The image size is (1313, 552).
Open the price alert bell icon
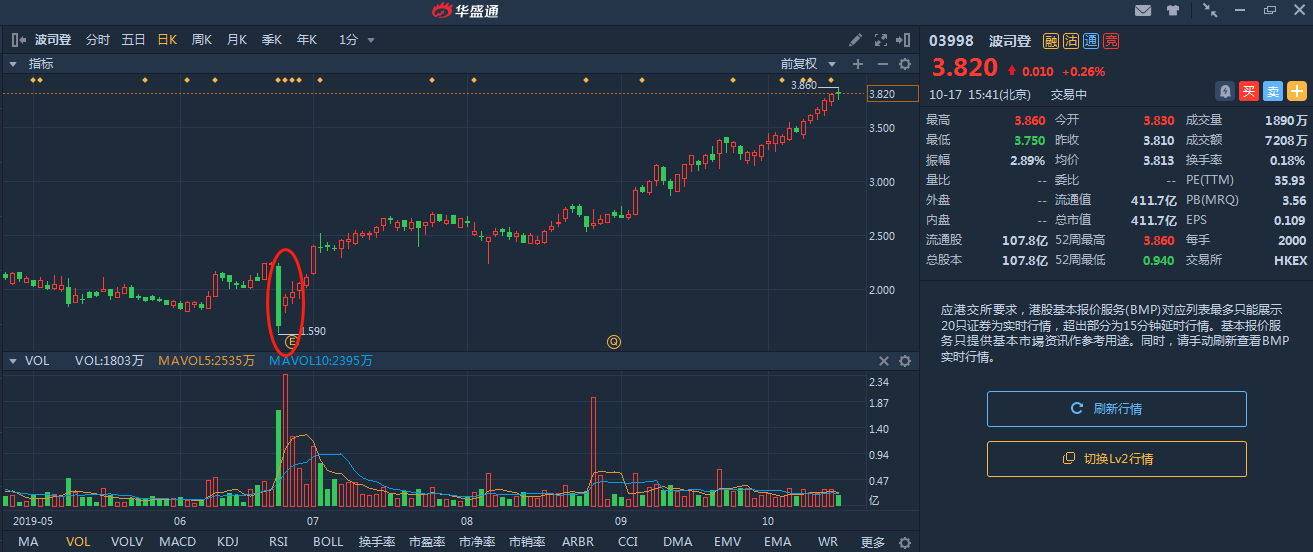pyautogui.click(x=1225, y=91)
